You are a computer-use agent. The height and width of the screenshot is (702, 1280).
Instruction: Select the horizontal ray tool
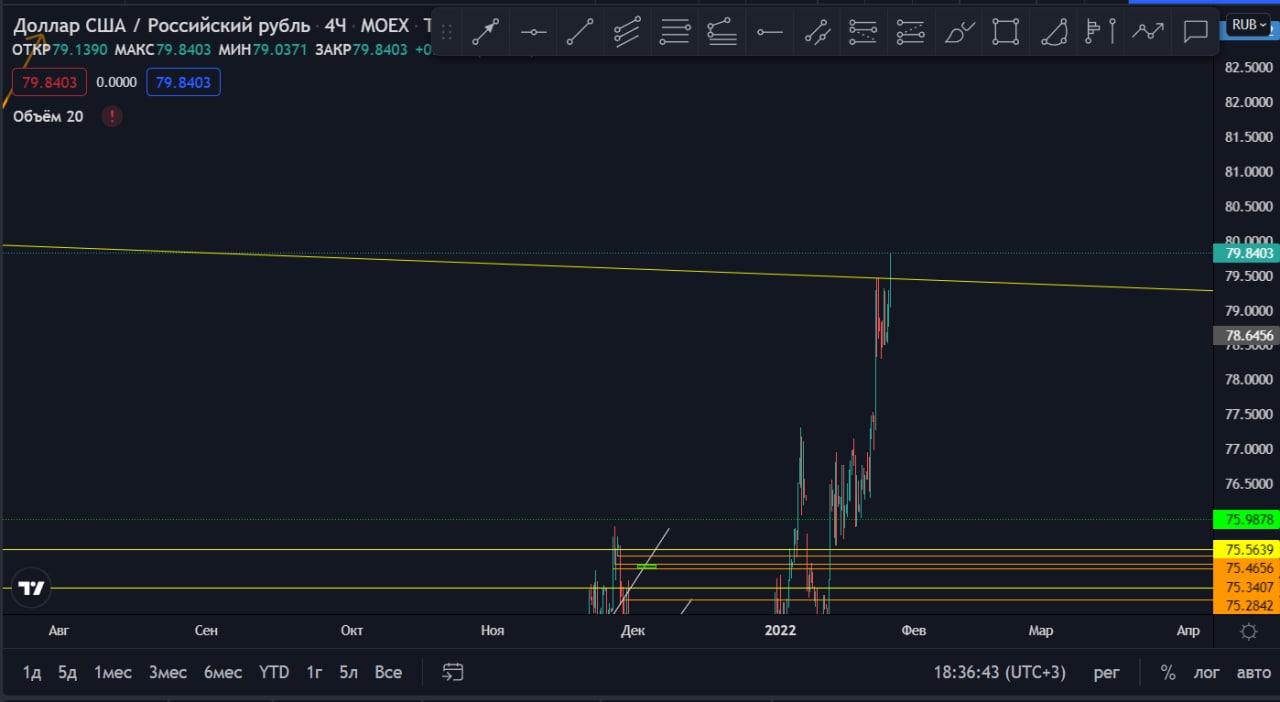(x=769, y=32)
